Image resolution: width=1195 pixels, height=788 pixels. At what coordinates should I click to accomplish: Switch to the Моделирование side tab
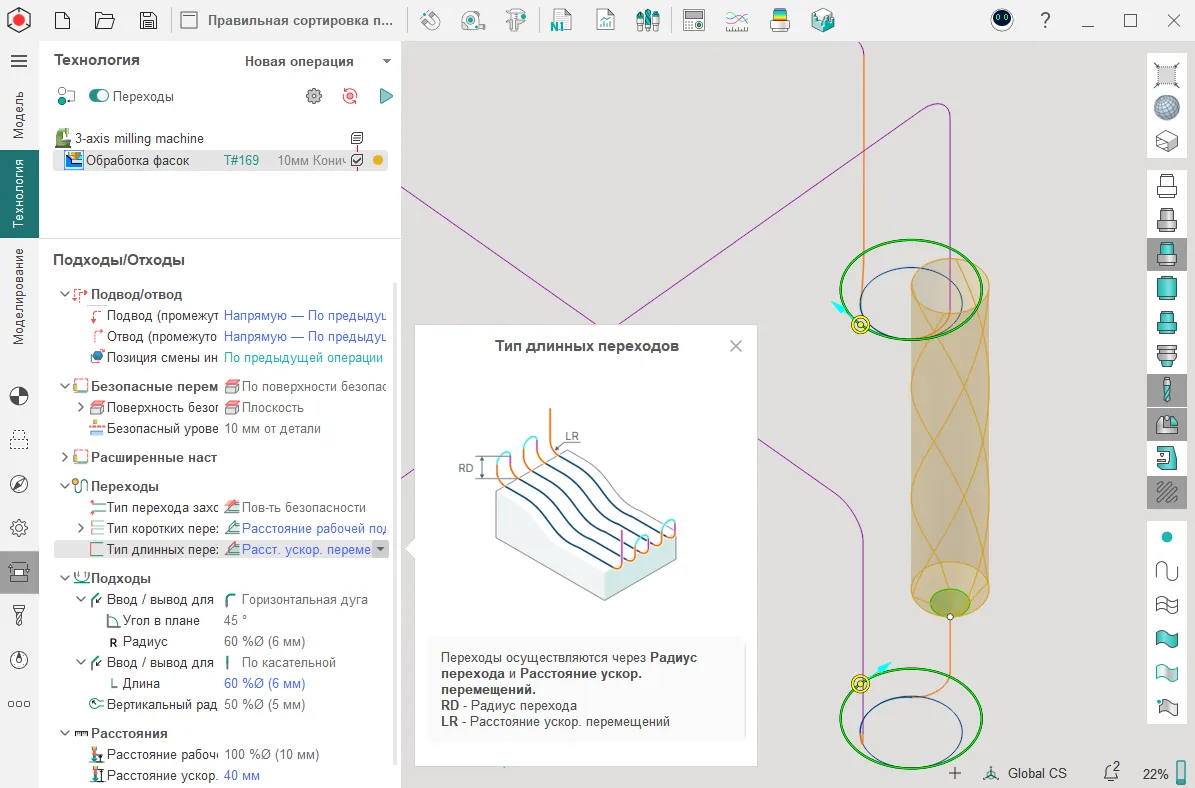(19, 297)
